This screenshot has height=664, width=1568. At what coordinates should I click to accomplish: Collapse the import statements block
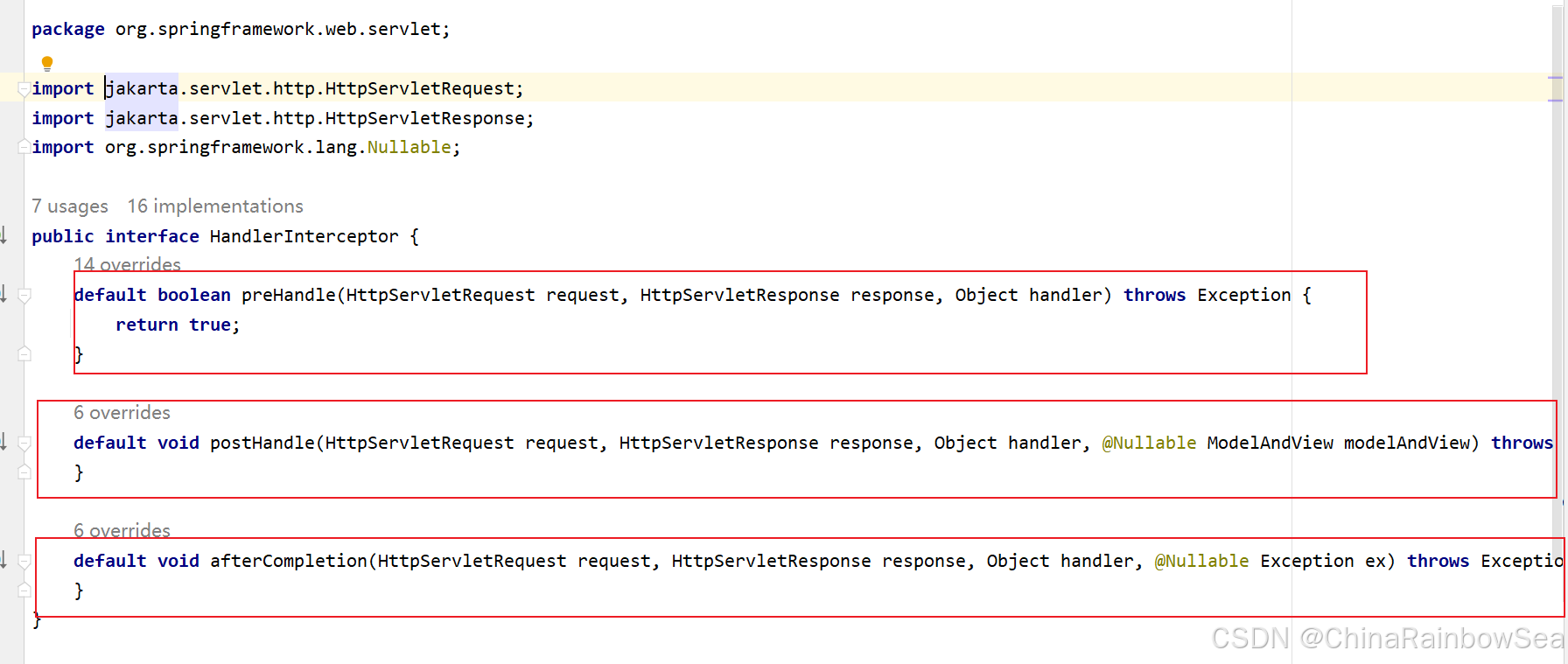tap(24, 88)
